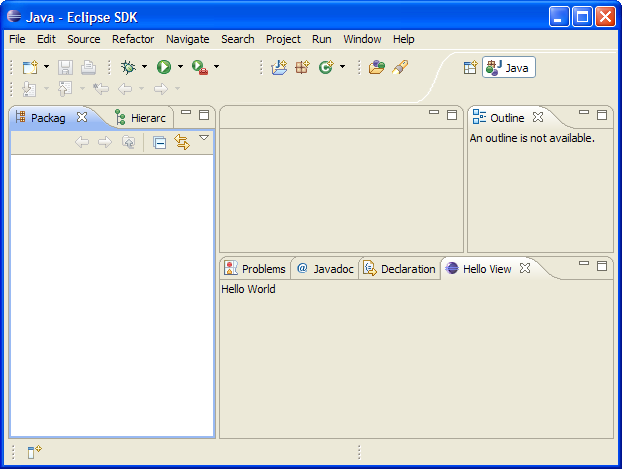Screen dimensions: 622x469
Task: Maximize the bottom Hello View panel
Action: click(x=602, y=266)
